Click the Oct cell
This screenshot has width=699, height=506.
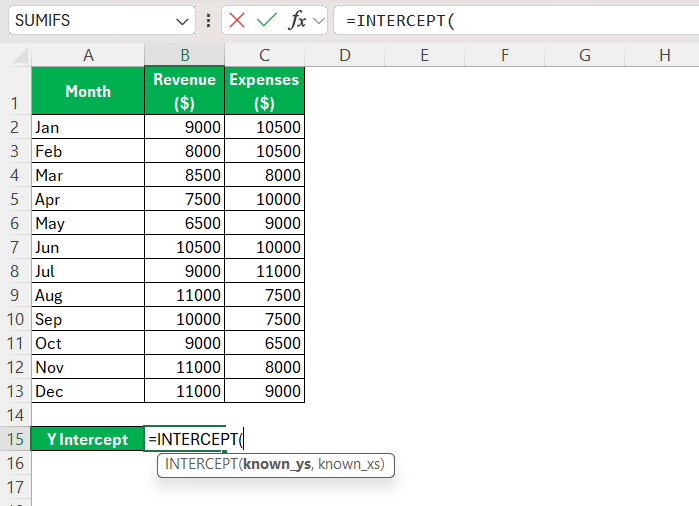[x=88, y=343]
